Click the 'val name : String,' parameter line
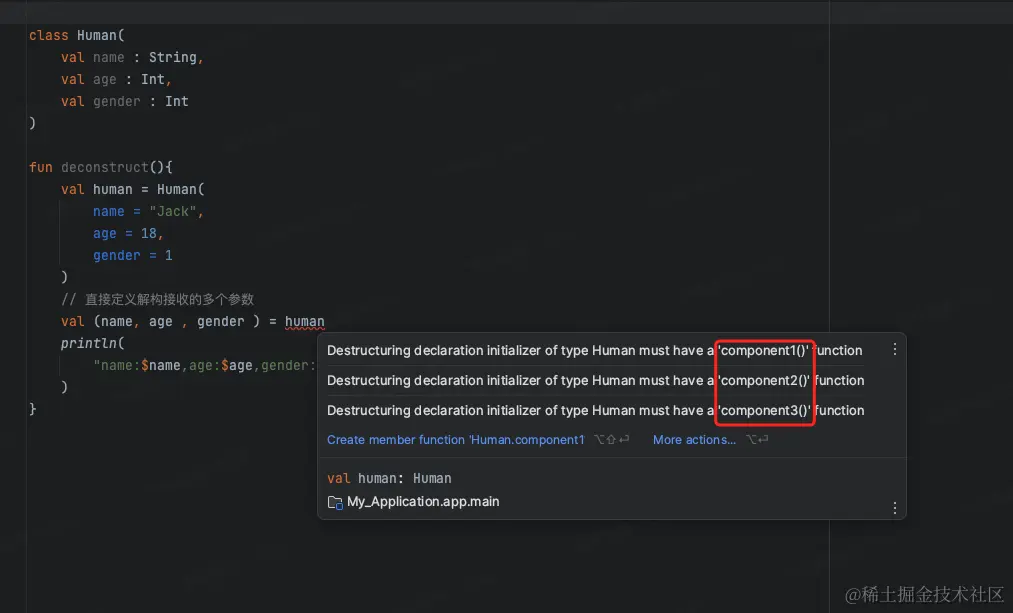The image size is (1013, 613). [x=132, y=57]
